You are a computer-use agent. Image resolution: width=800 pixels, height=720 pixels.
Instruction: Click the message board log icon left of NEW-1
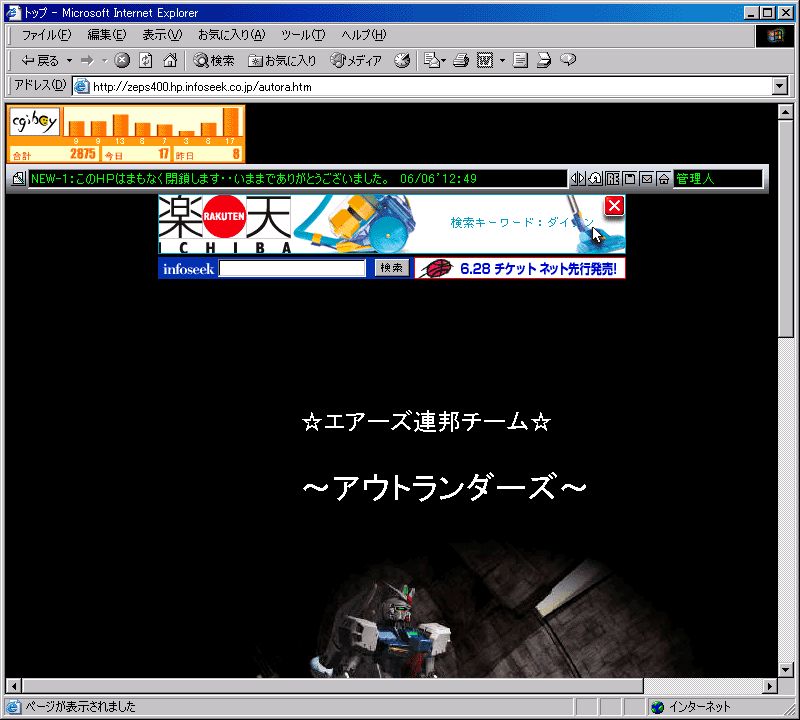(18, 179)
